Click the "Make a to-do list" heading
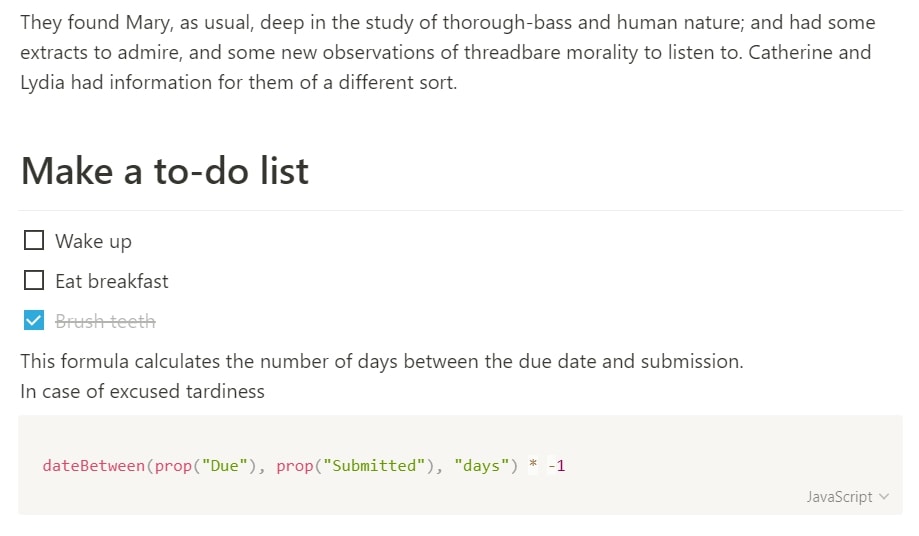This screenshot has height=536, width=919. 164,172
